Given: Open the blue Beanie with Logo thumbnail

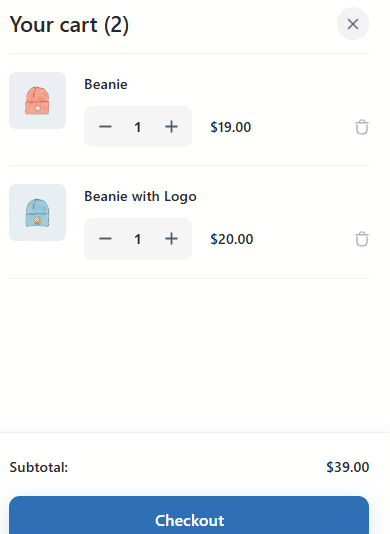Looking at the screenshot, I should pos(37,213).
